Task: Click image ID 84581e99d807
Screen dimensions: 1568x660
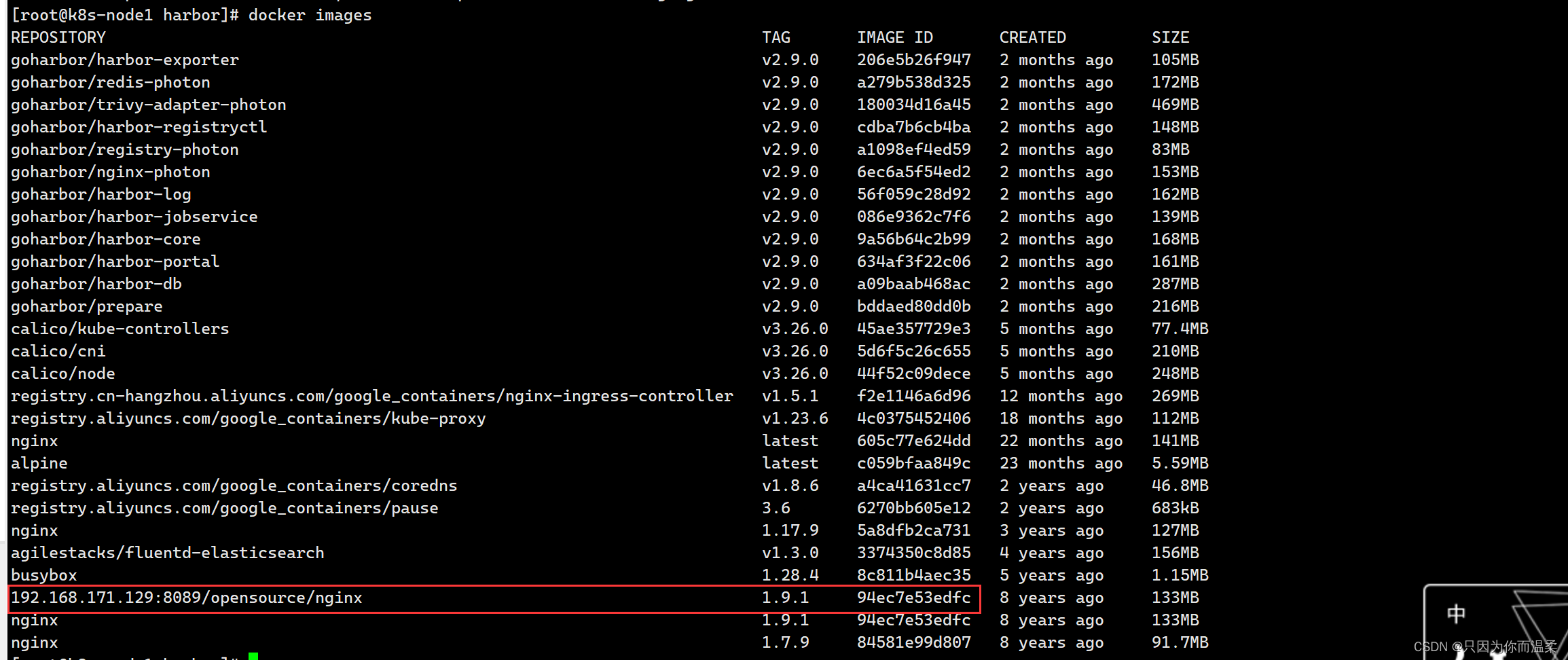Action: tap(914, 642)
